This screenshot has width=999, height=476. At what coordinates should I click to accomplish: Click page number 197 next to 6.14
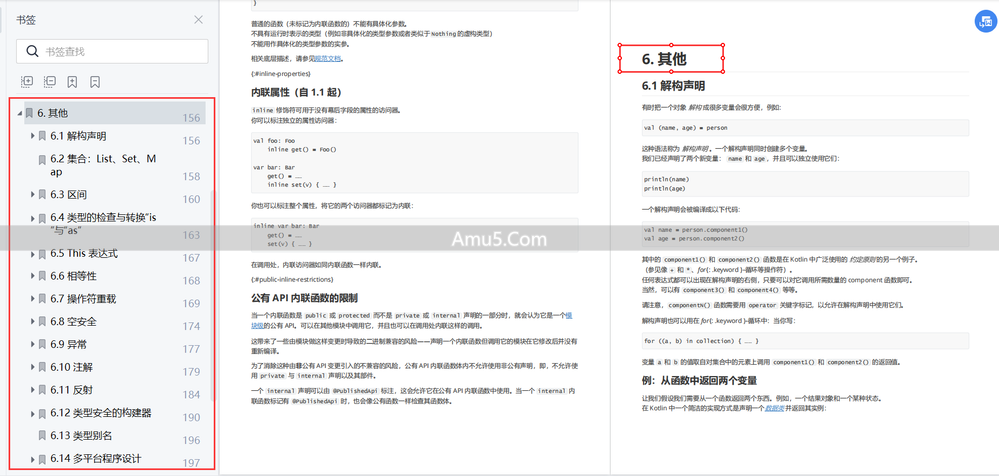click(191, 463)
